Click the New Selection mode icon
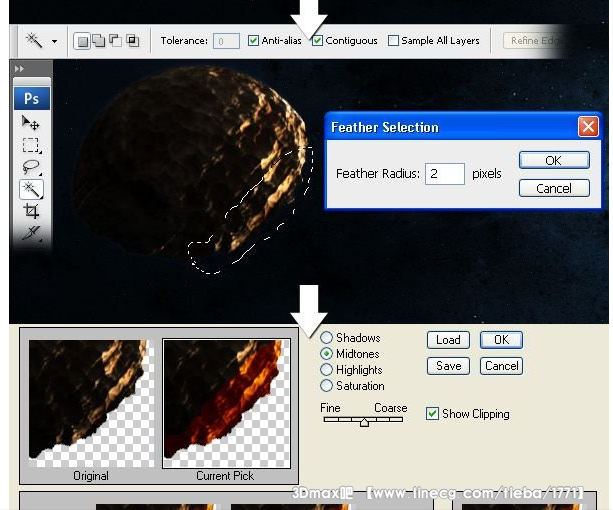The image size is (613, 510). pos(83,41)
